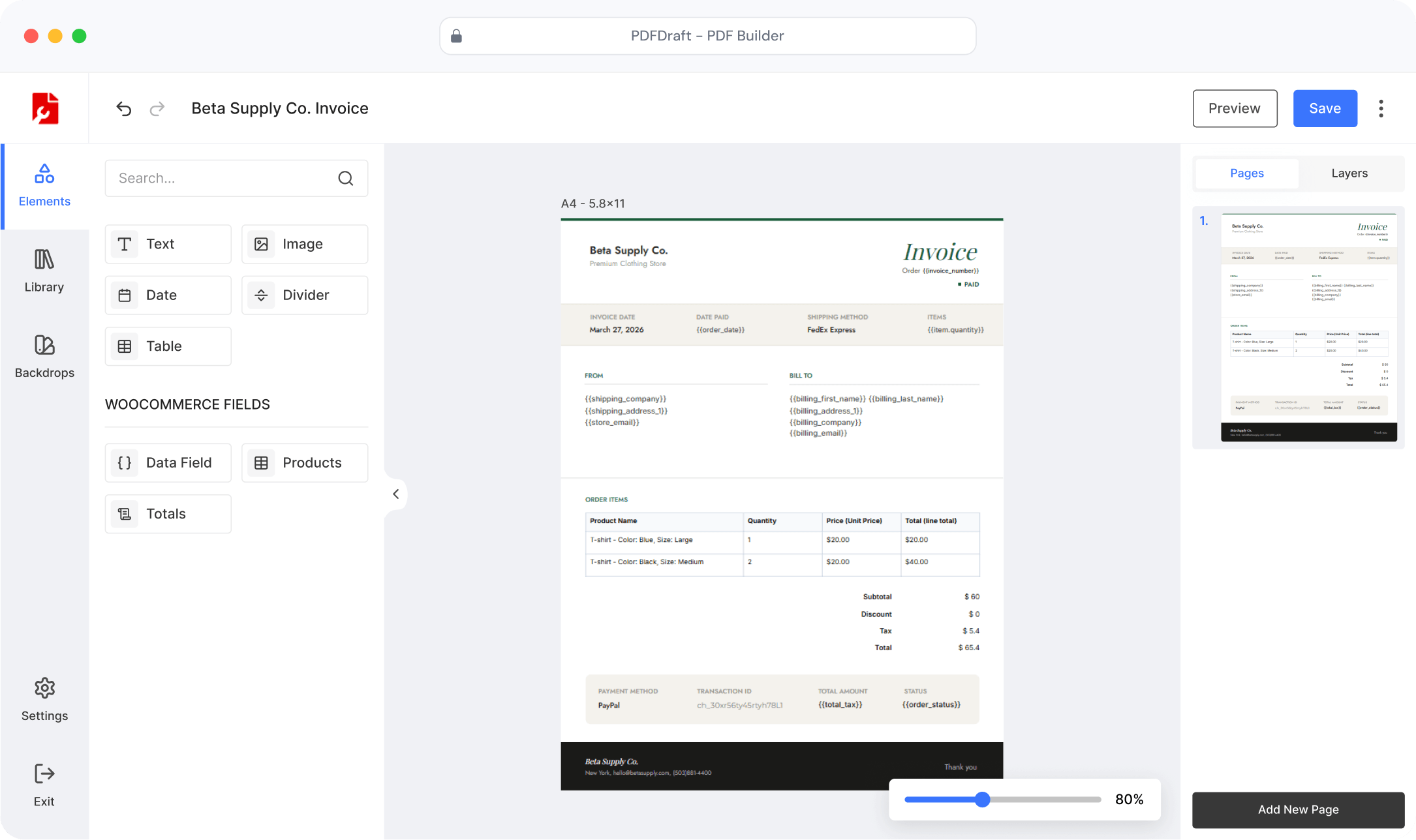Screen dimensions: 1416x840
Task: Select the page 1 thumbnail
Action: pyautogui.click(x=1308, y=327)
